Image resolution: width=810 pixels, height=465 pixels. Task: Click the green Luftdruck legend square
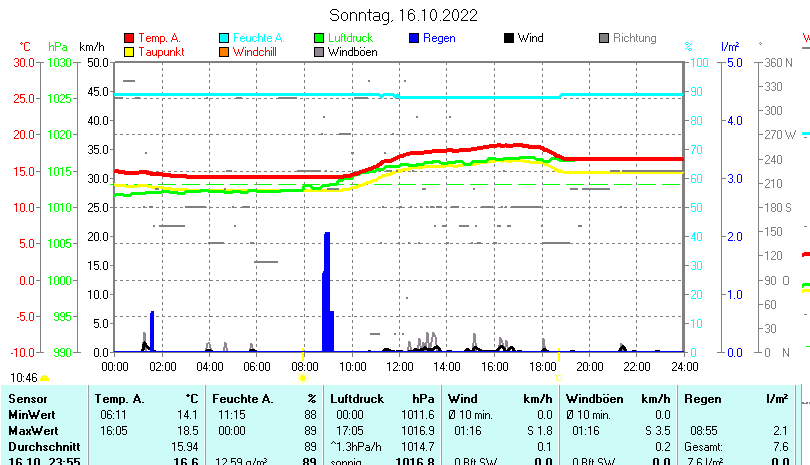coord(319,38)
